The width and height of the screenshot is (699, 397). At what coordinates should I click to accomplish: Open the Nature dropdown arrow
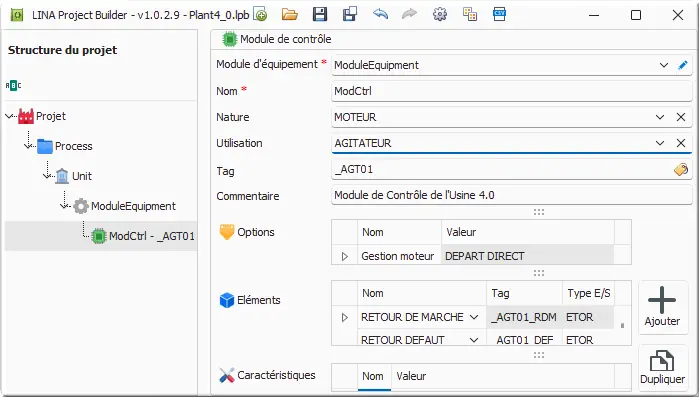coord(660,117)
